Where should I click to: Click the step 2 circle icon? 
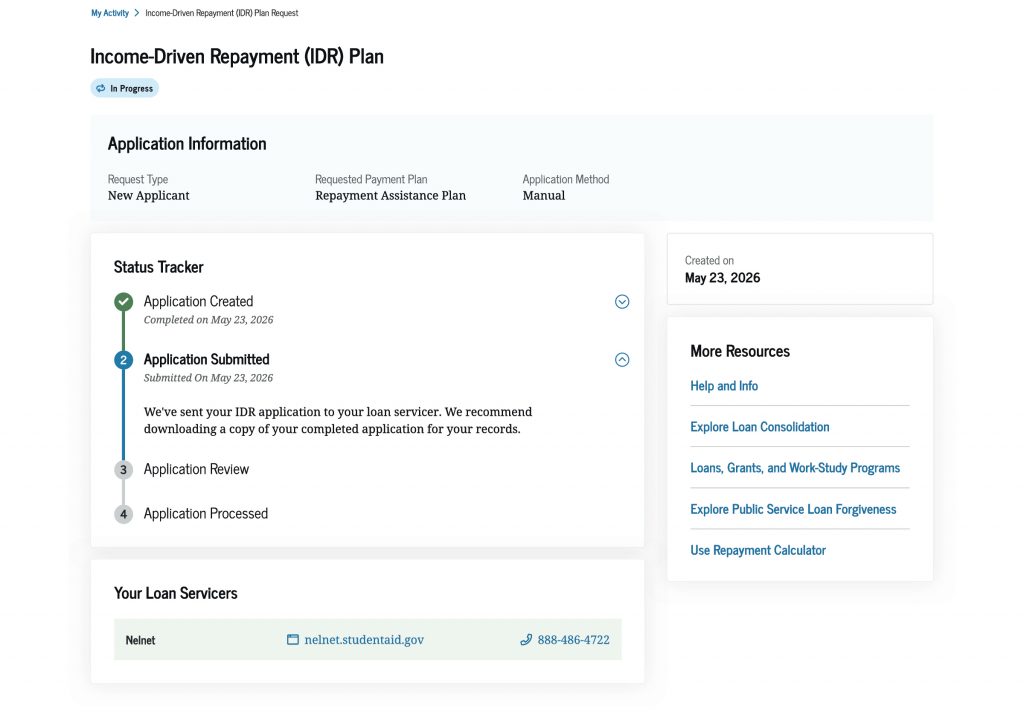pyautogui.click(x=123, y=360)
